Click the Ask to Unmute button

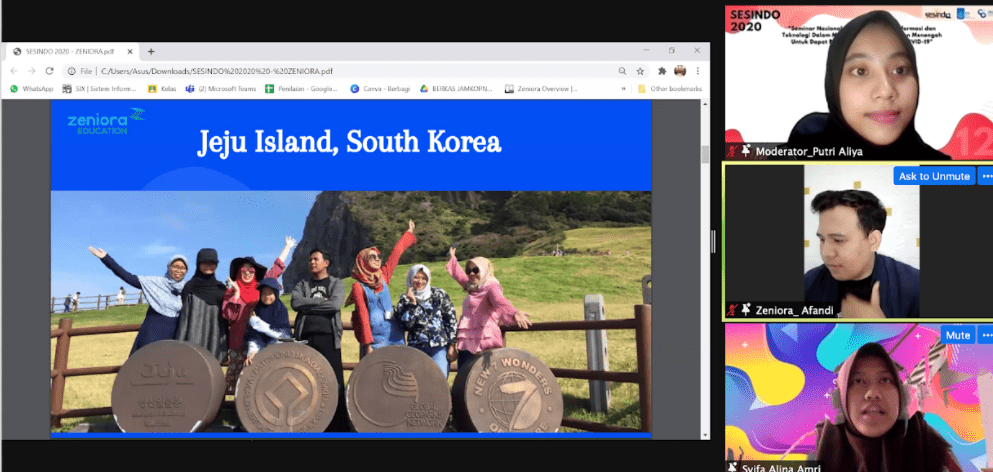tap(934, 176)
